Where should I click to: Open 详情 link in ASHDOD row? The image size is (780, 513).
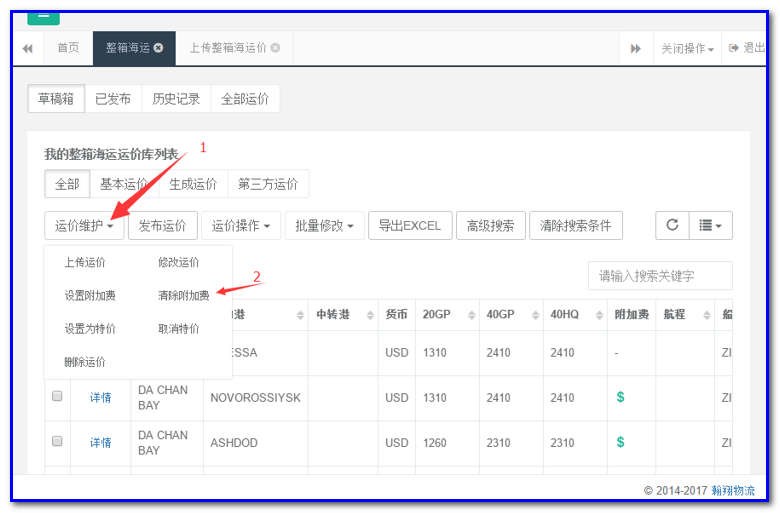pos(100,442)
